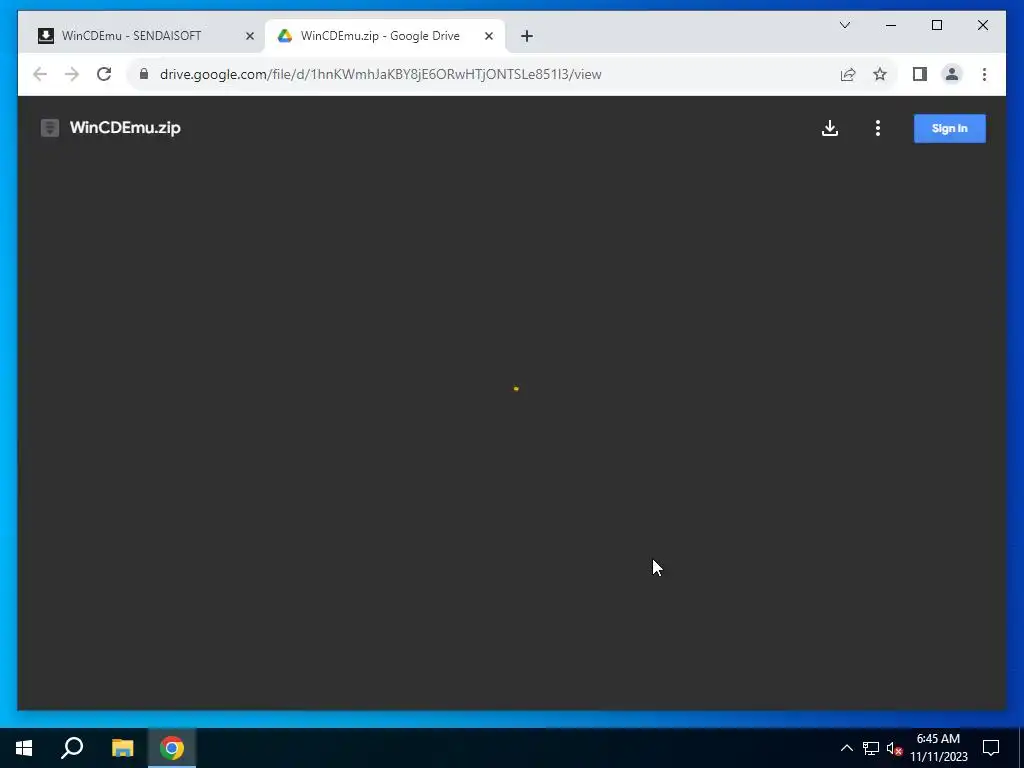Close the WinCDEmu - SENDAISOFT tab
The image size is (1024, 768).
[x=249, y=36]
